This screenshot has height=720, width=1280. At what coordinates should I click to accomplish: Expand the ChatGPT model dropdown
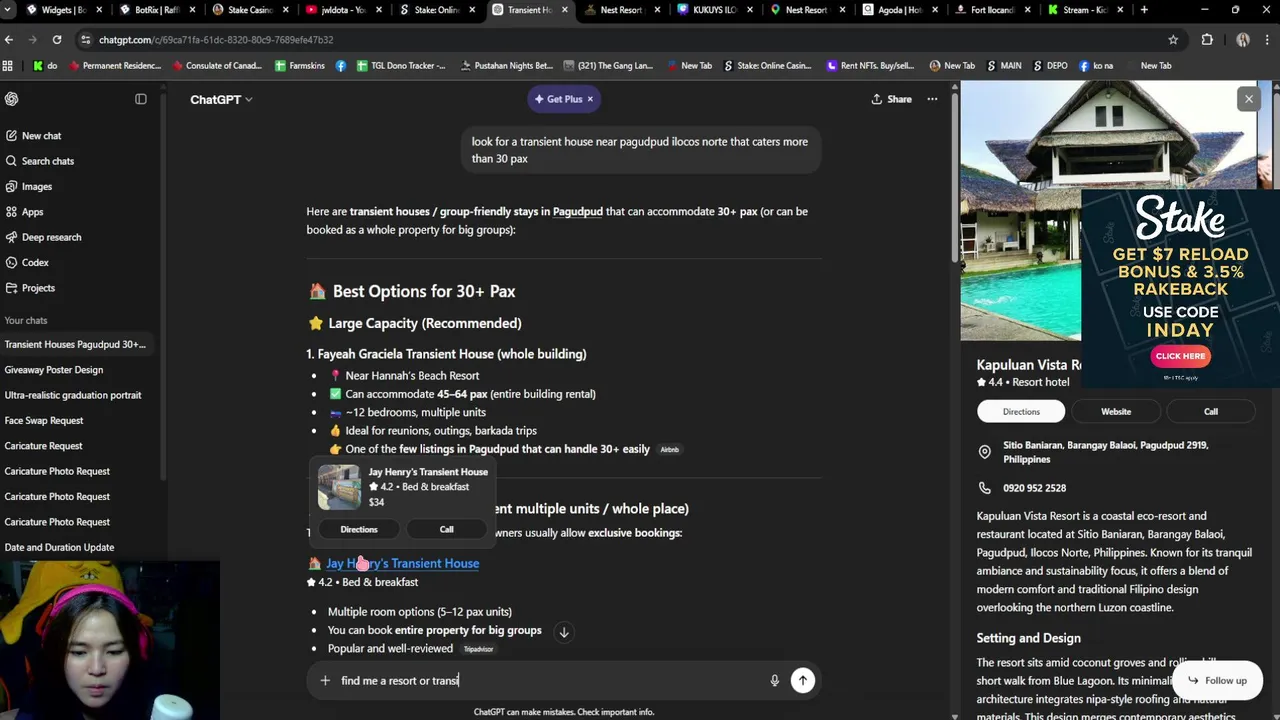coord(221,99)
